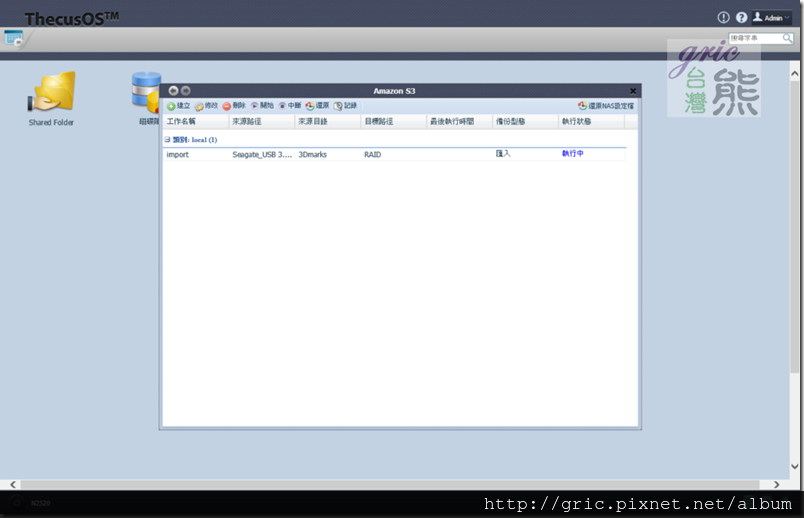804x518 pixels.
Task: Click the 建立 (create) toolbar button
Action: [x=178, y=106]
